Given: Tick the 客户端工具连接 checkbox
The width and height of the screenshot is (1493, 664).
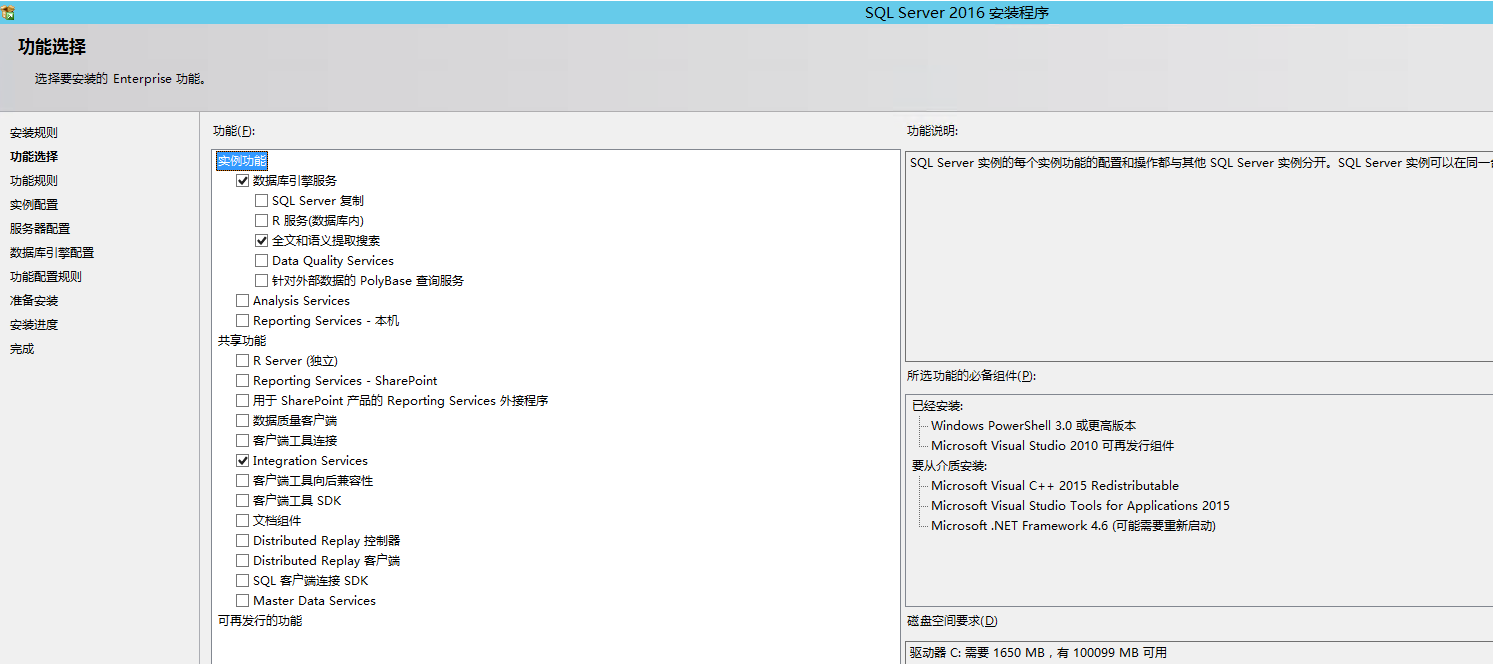Looking at the screenshot, I should (x=242, y=441).
